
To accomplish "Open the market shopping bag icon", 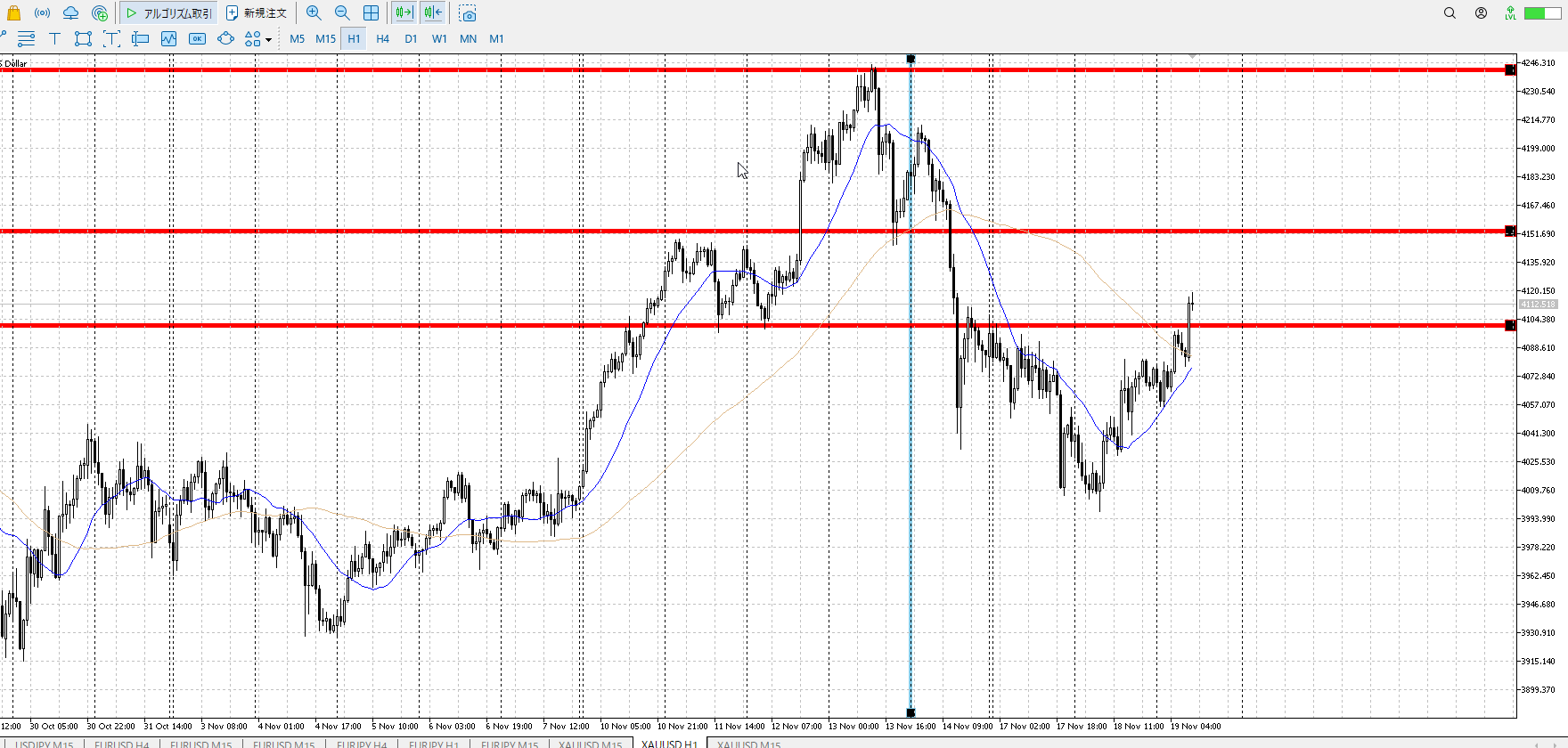I will 13,13.
